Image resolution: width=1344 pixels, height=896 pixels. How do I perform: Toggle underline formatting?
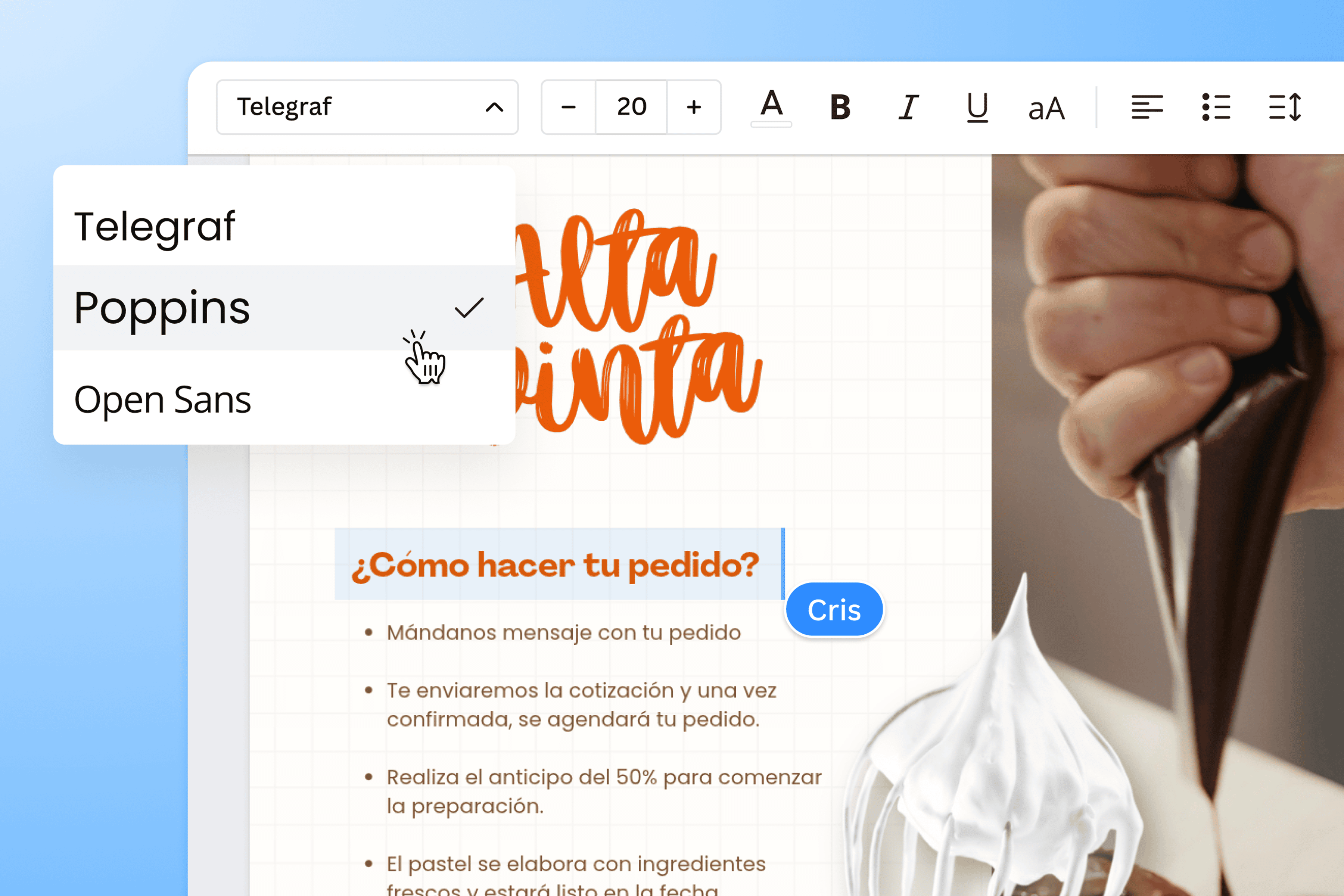click(978, 108)
